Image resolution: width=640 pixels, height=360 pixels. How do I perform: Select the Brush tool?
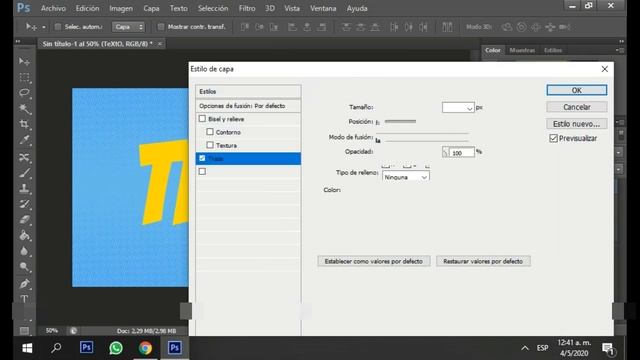24,173
